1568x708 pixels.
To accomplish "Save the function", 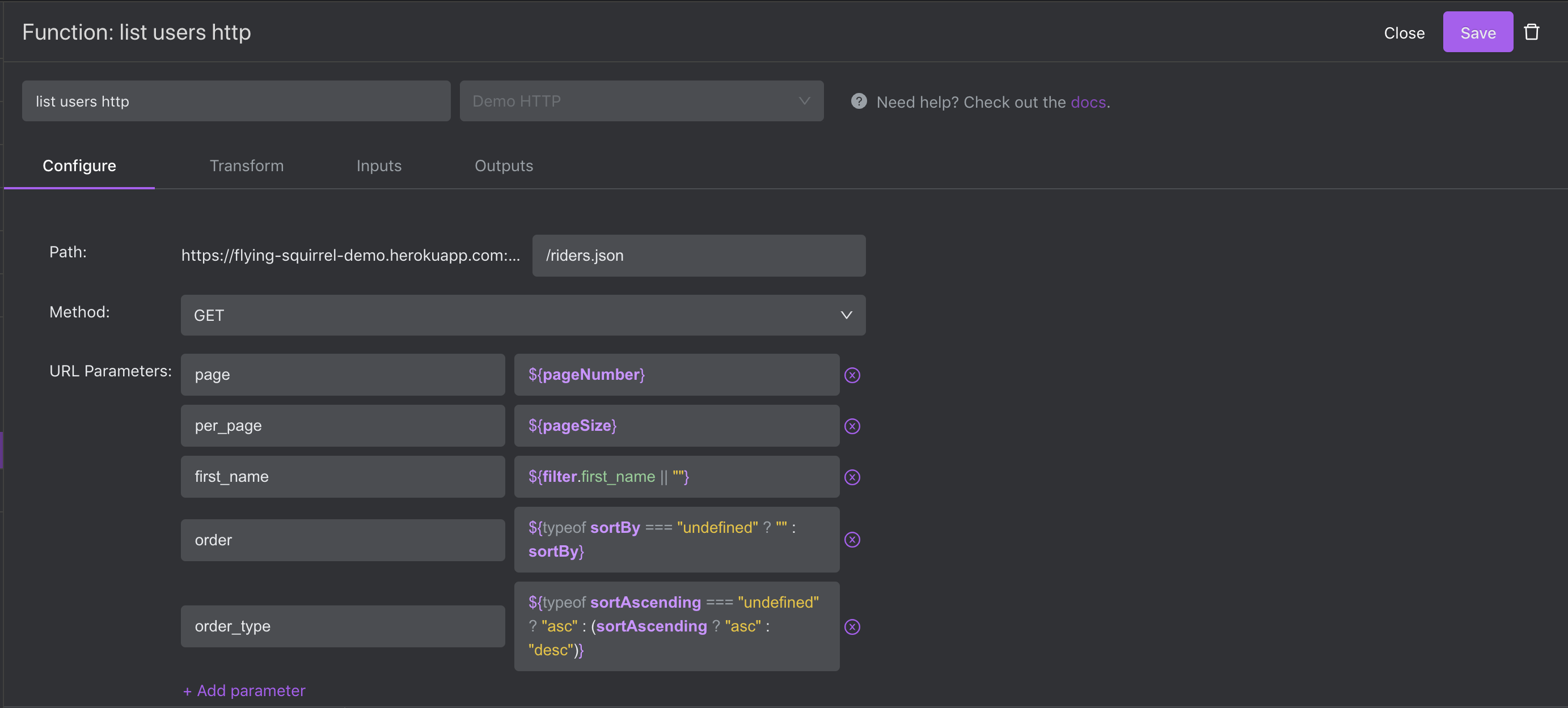I will click(1477, 32).
